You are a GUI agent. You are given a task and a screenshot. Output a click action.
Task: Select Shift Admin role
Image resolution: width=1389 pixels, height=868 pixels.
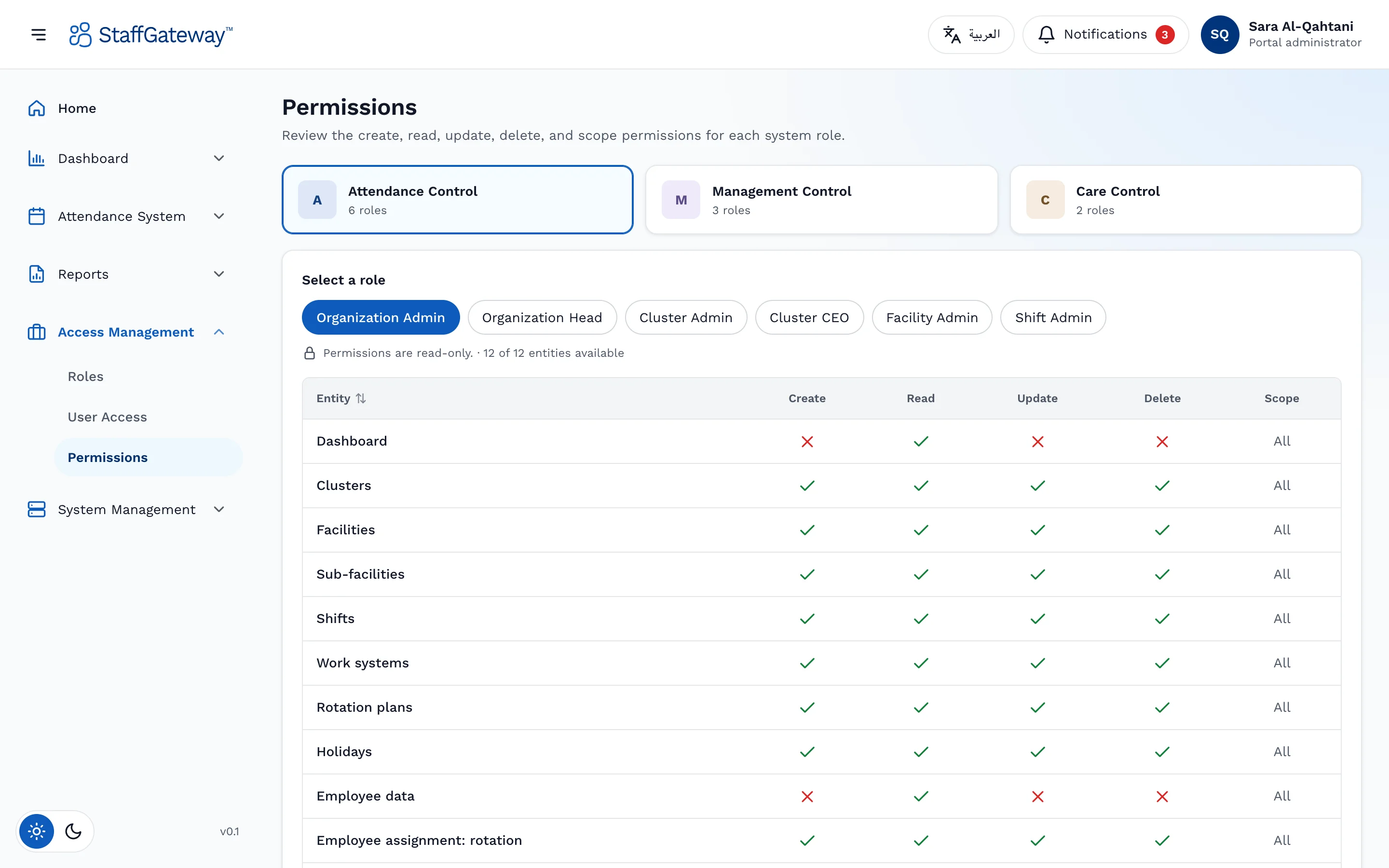(x=1053, y=317)
